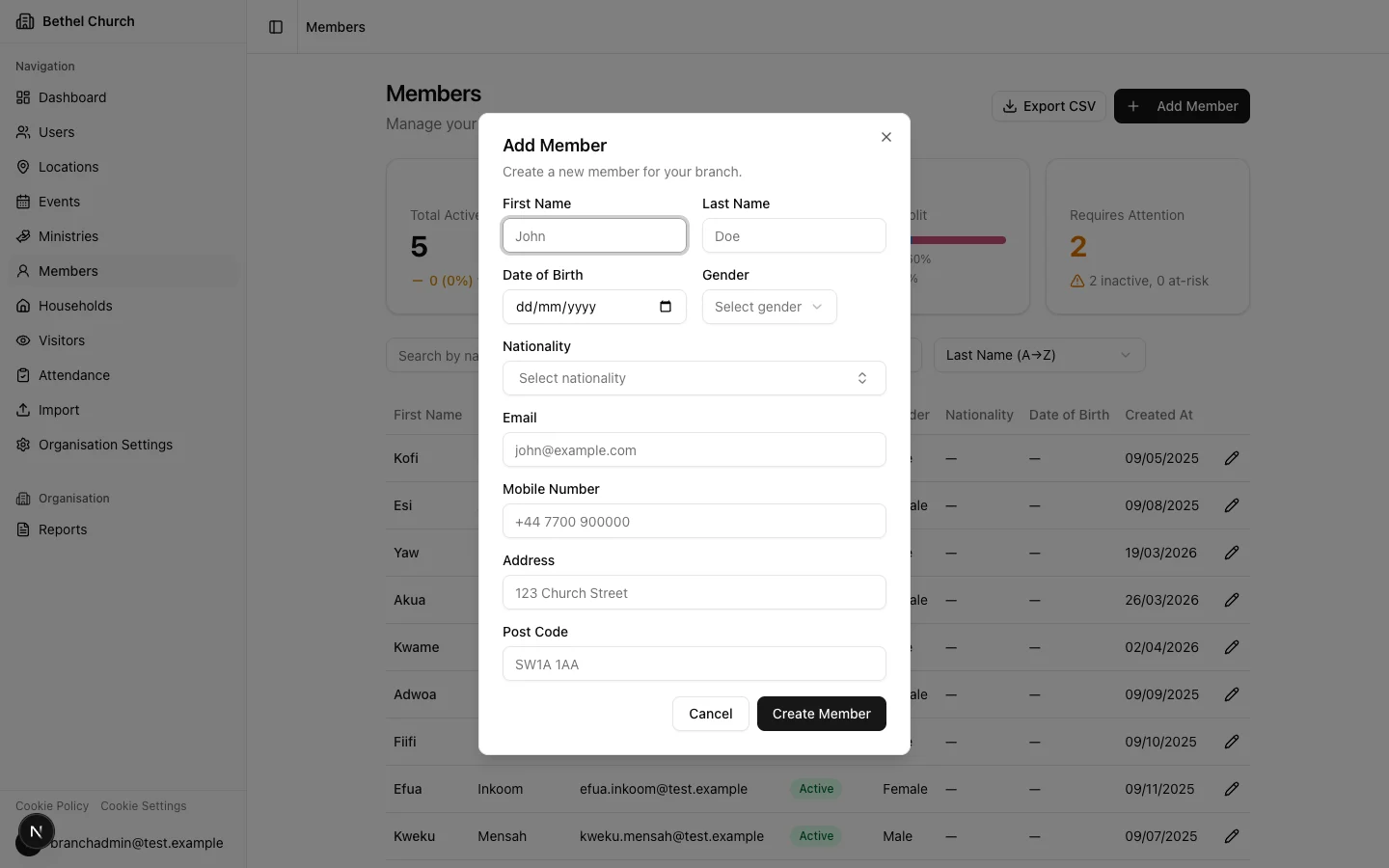The height and width of the screenshot is (868, 1389).
Task: Open the Cookie Settings link
Action: [x=144, y=806]
